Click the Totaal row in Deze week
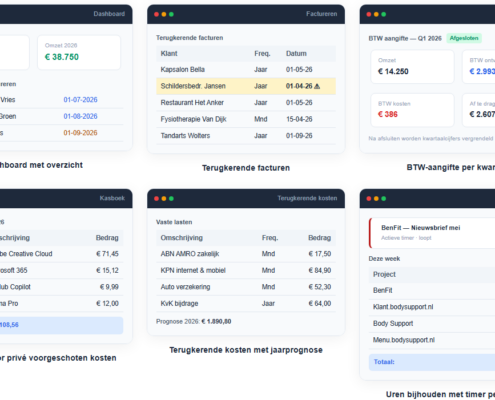The width and height of the screenshot is (495, 400). click(432, 362)
